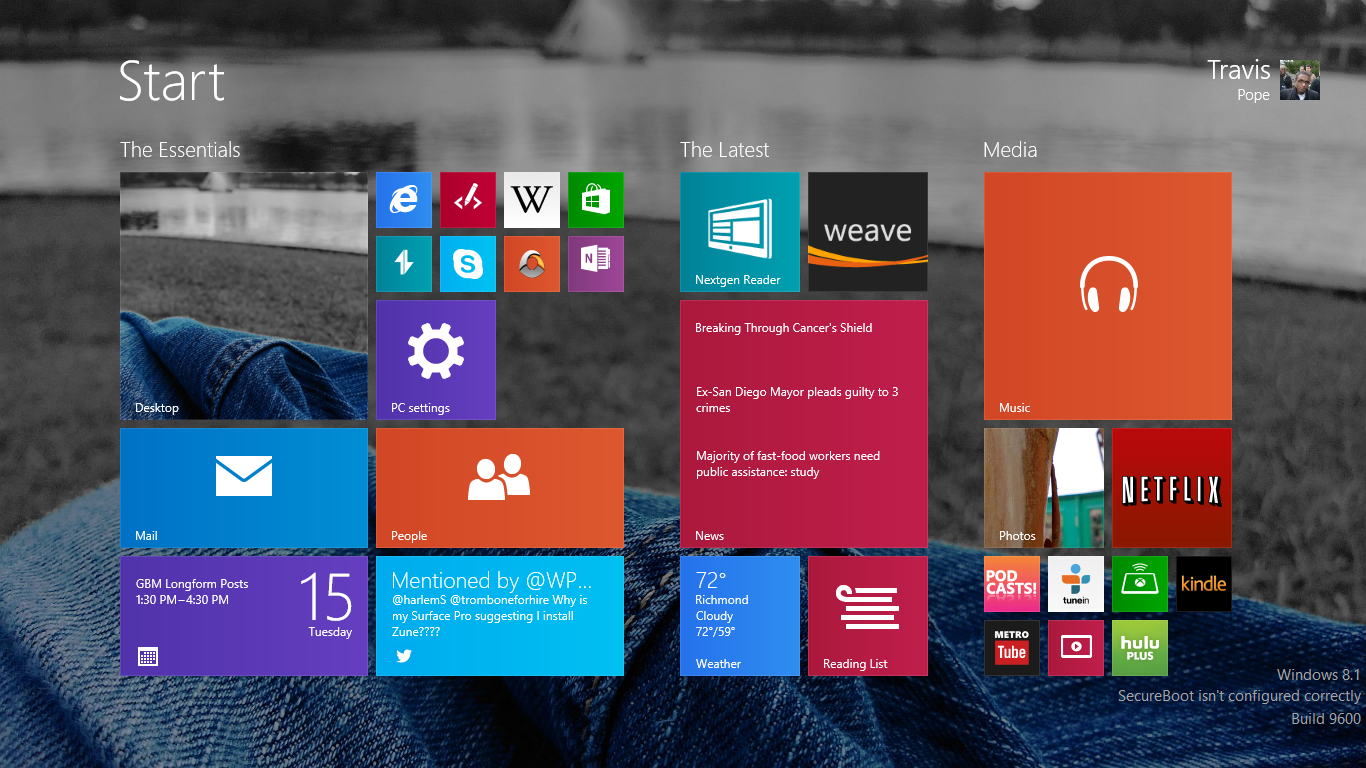
Task: Launch the Wikipedia tile
Action: click(x=532, y=200)
